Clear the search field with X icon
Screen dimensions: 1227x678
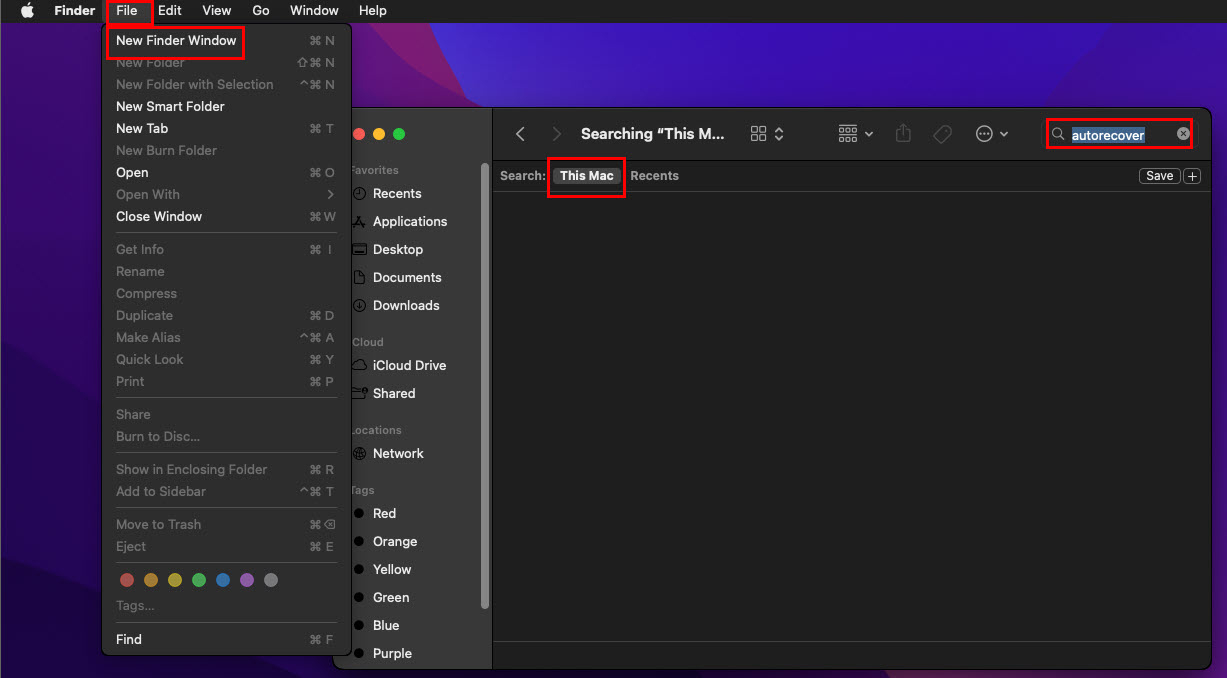(1183, 134)
